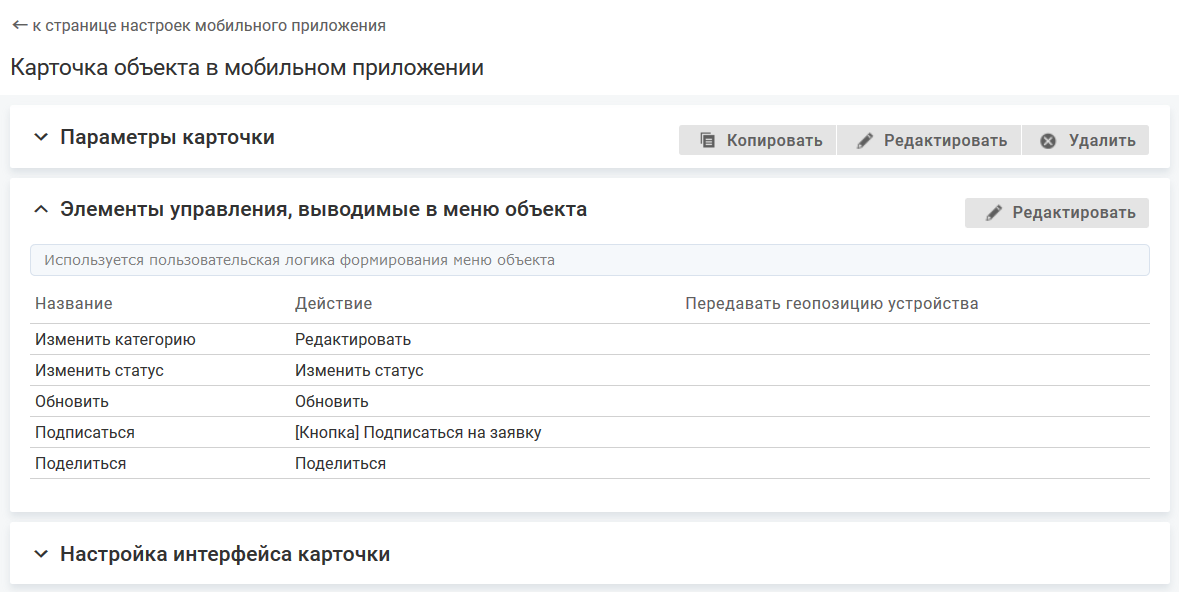Screen dimensions: 1179x592
Task: Select the Подписаться row name
Action: pyautogui.click(x=84, y=432)
